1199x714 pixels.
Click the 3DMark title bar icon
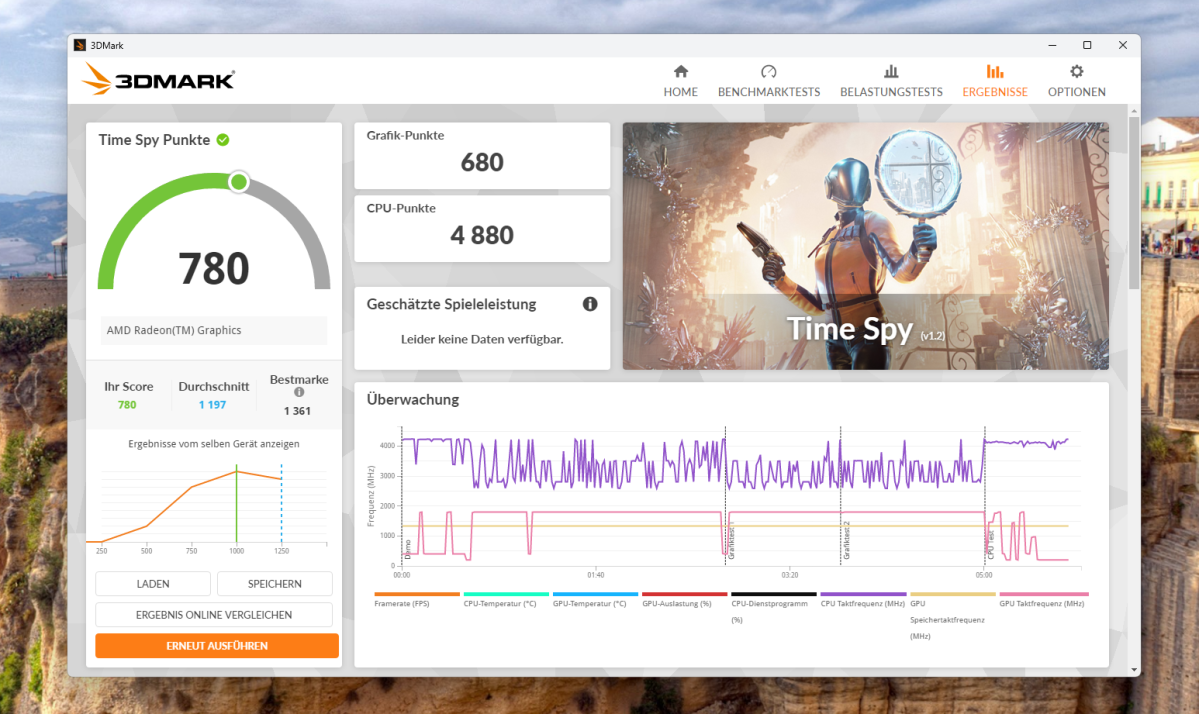[x=80, y=45]
